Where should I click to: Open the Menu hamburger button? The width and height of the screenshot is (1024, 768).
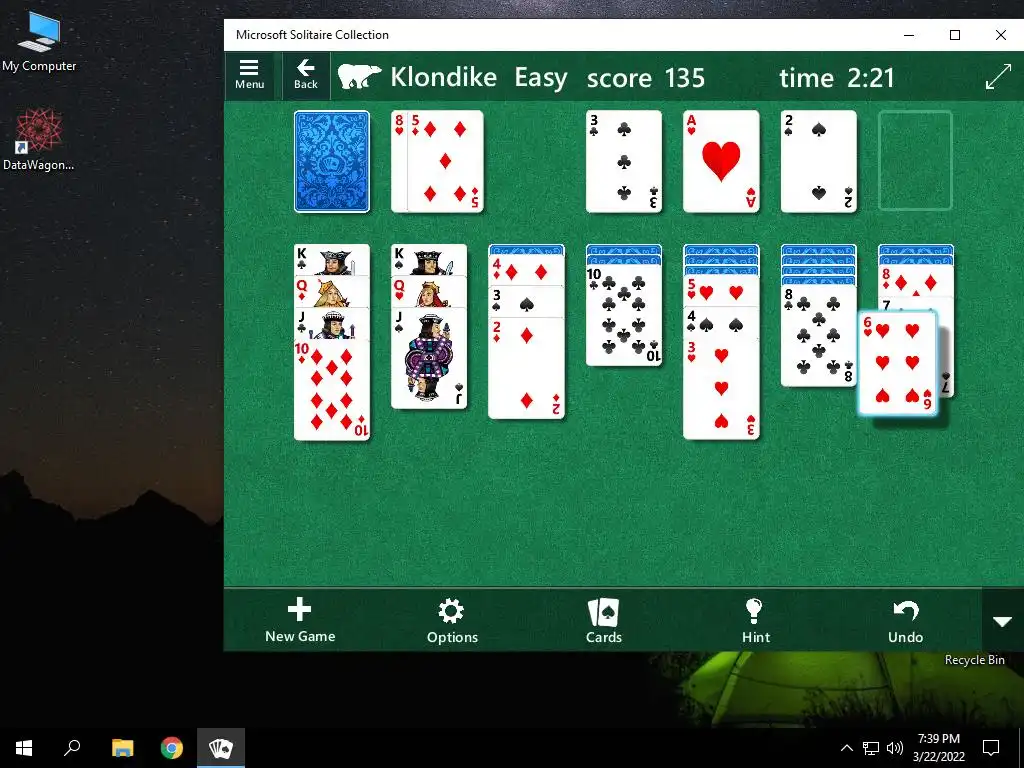tap(249, 75)
